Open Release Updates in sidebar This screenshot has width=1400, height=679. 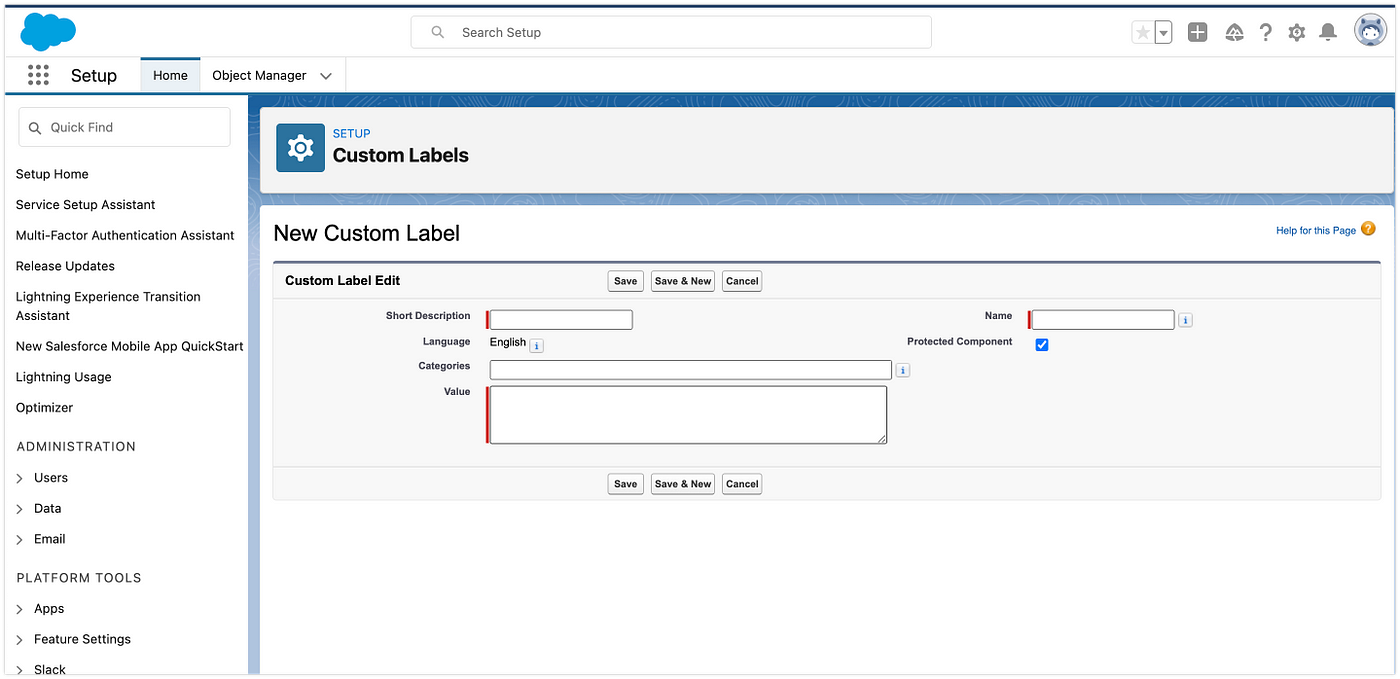click(x=65, y=266)
